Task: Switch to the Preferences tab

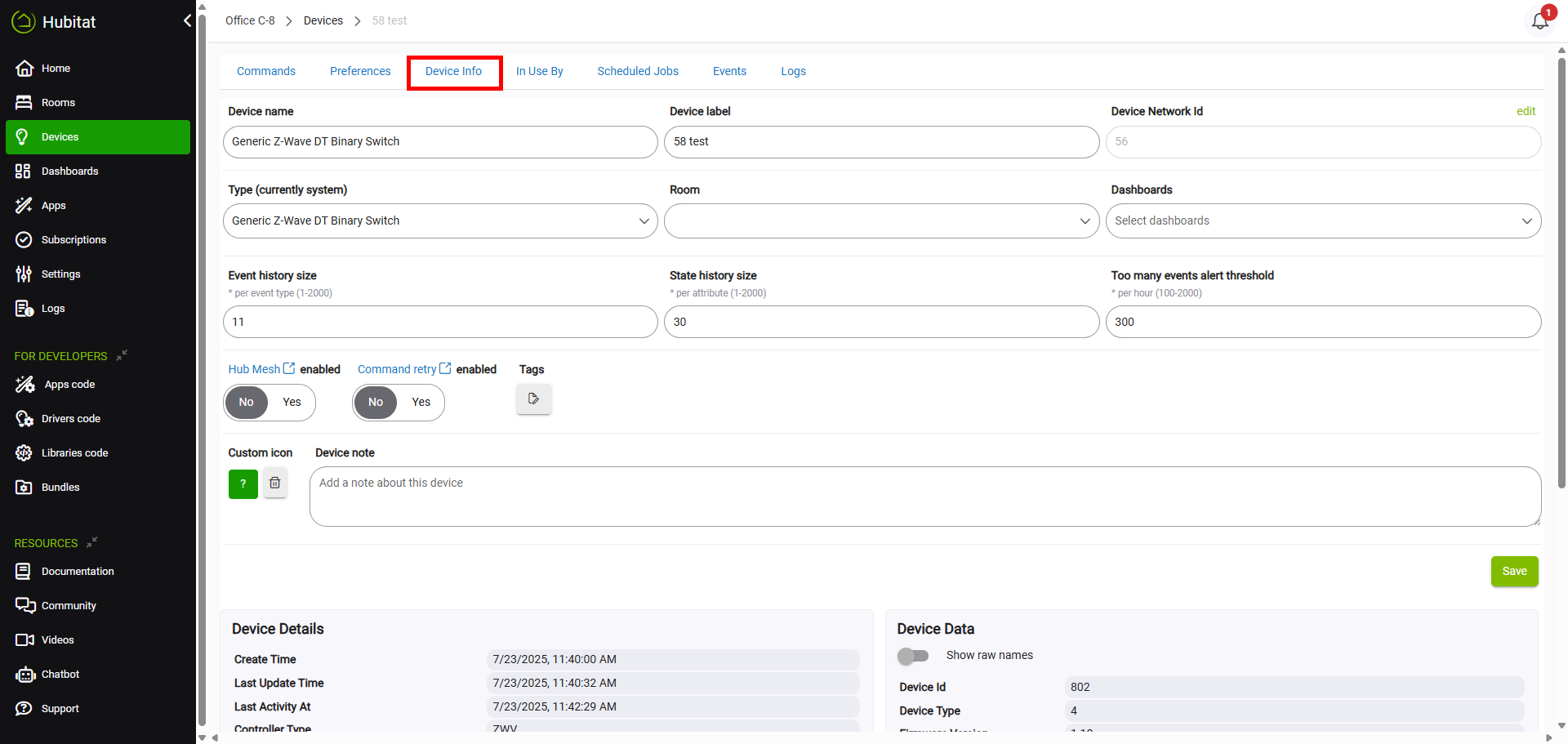Action: pyautogui.click(x=360, y=72)
